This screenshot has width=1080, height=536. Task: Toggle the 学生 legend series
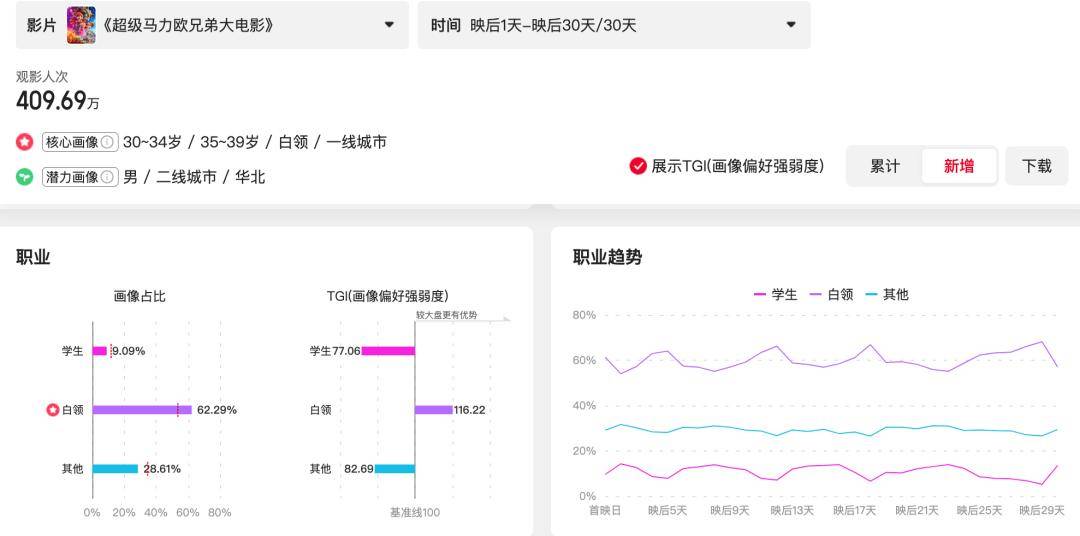[776, 295]
